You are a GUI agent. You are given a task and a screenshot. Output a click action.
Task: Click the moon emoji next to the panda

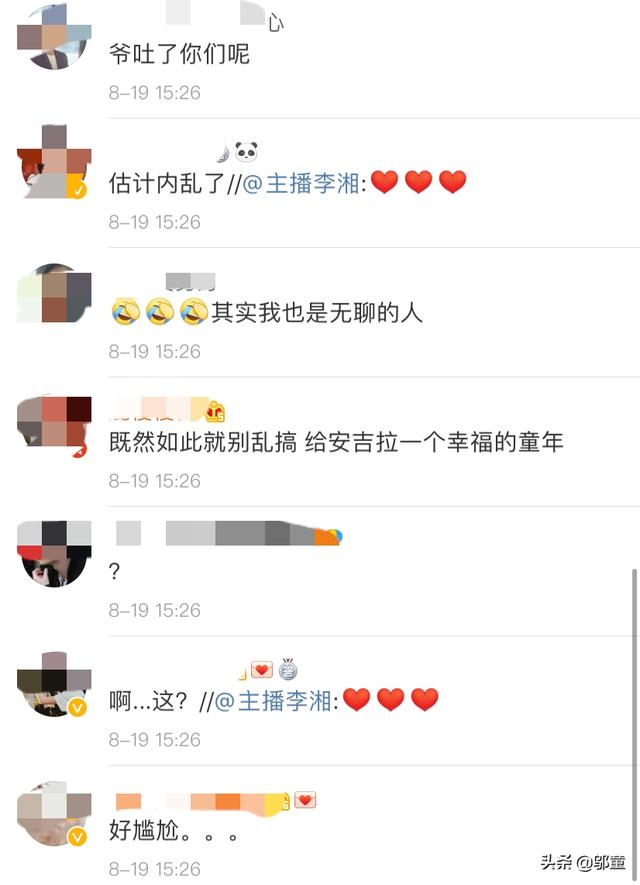click(223, 152)
